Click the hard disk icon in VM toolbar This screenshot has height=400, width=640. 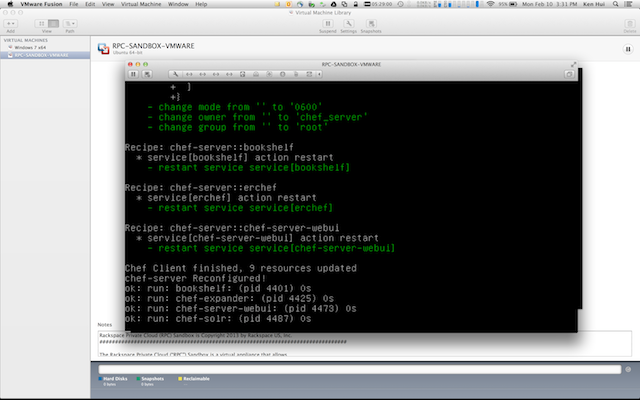pos(242,74)
